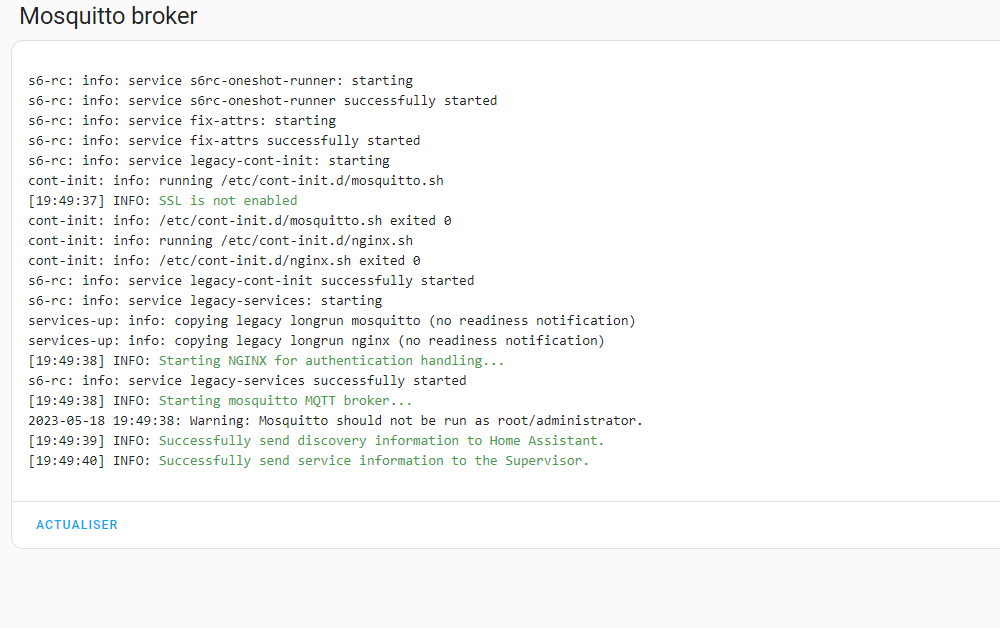Click the 'Successfully send discovery information' line
This screenshot has height=628, width=1000.
tap(382, 441)
